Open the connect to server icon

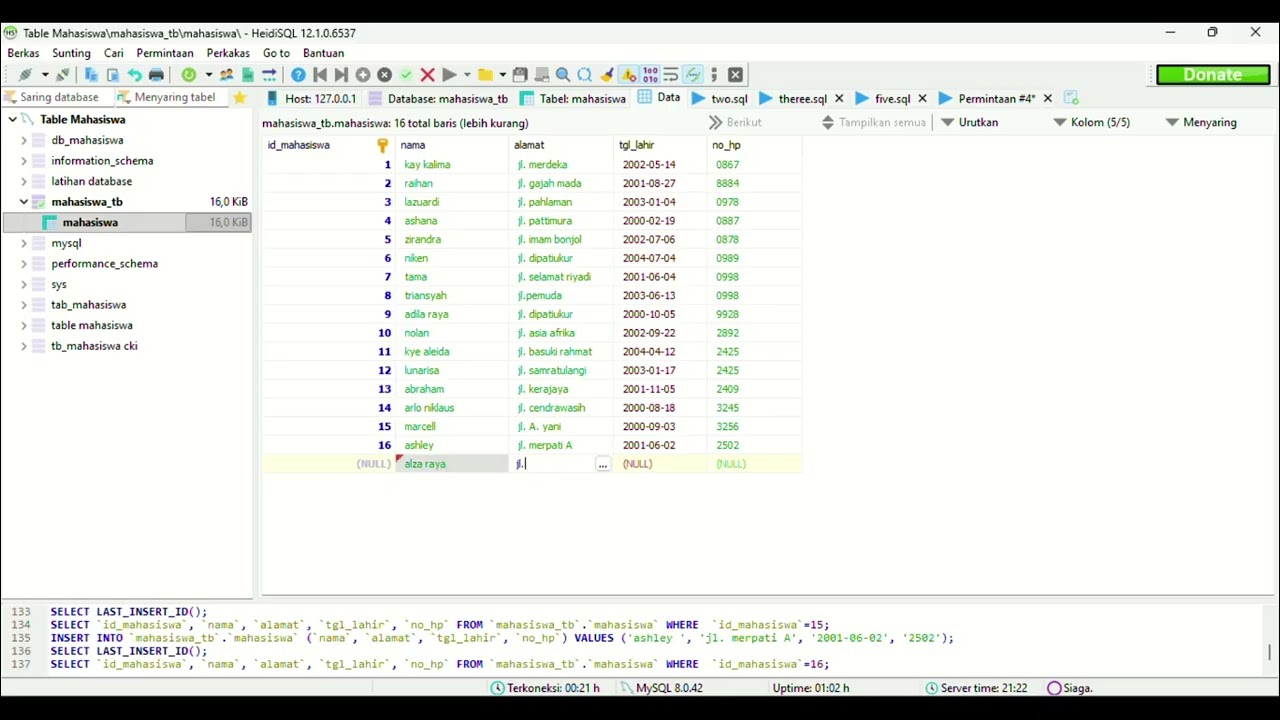pyautogui.click(x=25, y=75)
